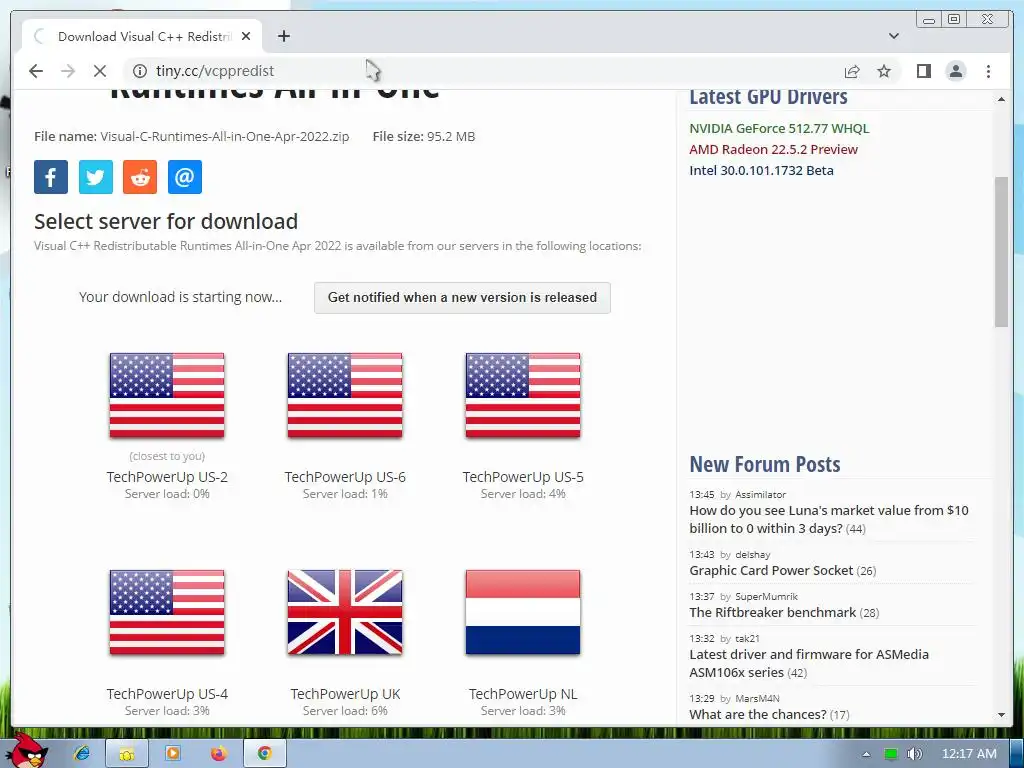1024x768 pixels.
Task: Click file name Visual-C-Runtimes-All-in-One-Apr-2022.zip
Action: pos(225,136)
